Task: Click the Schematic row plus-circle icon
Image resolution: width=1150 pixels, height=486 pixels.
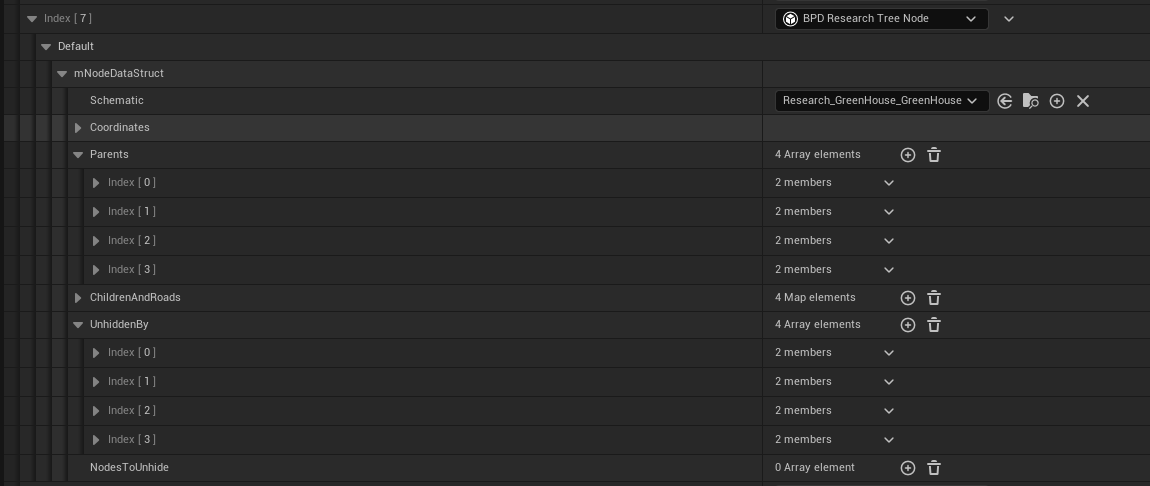Action: pos(1057,101)
